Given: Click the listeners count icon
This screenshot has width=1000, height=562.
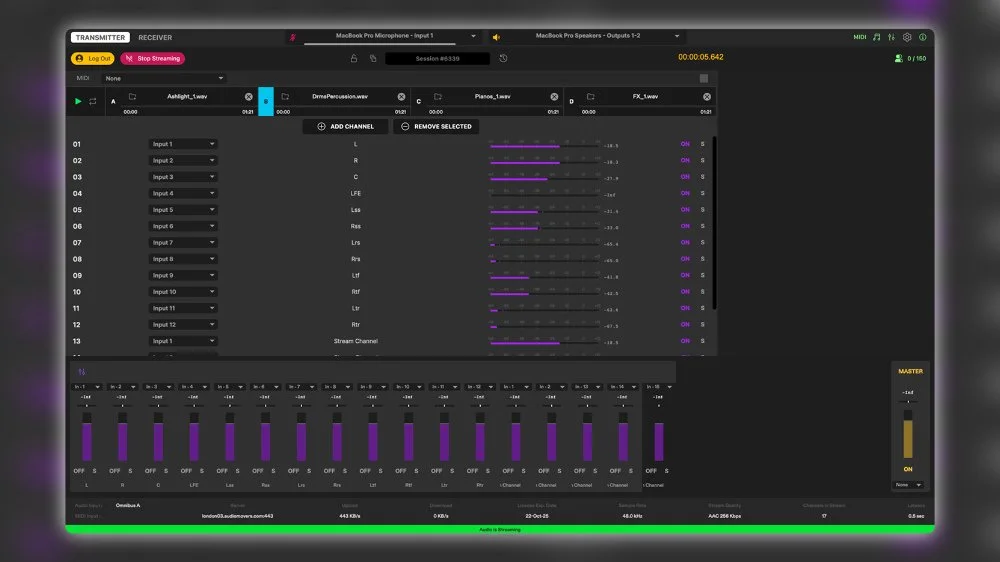Looking at the screenshot, I should point(899,58).
